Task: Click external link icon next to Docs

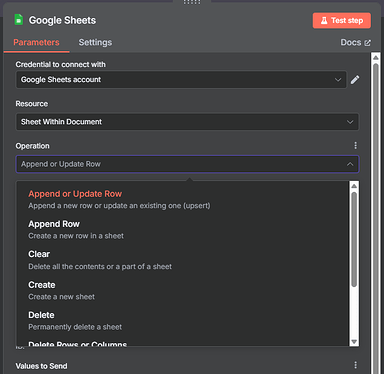Action: (x=367, y=43)
